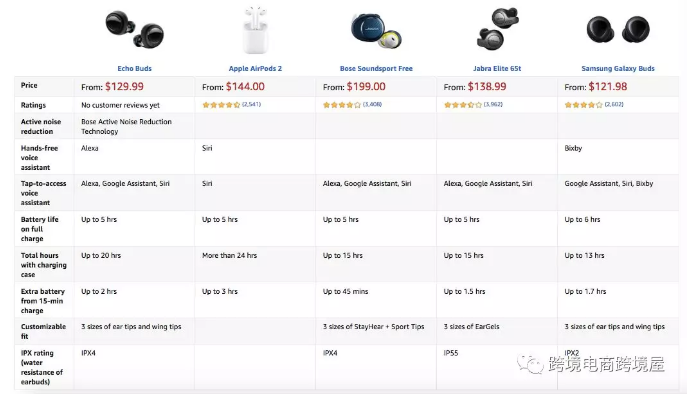
Task: Click the Samsung Galaxy Buds star rating
Action: (x=583, y=105)
